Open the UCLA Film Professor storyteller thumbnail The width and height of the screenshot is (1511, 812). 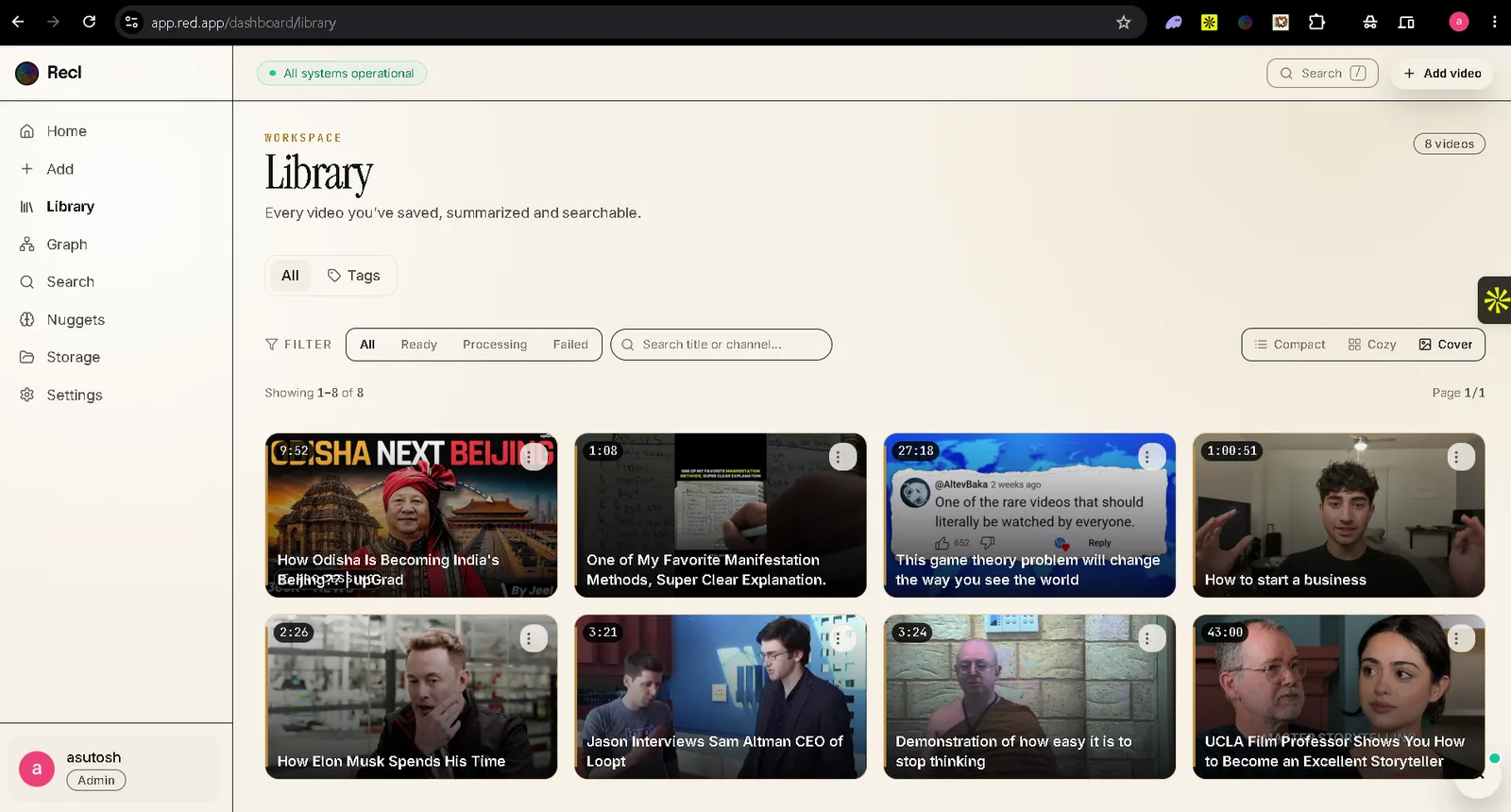coord(1338,697)
